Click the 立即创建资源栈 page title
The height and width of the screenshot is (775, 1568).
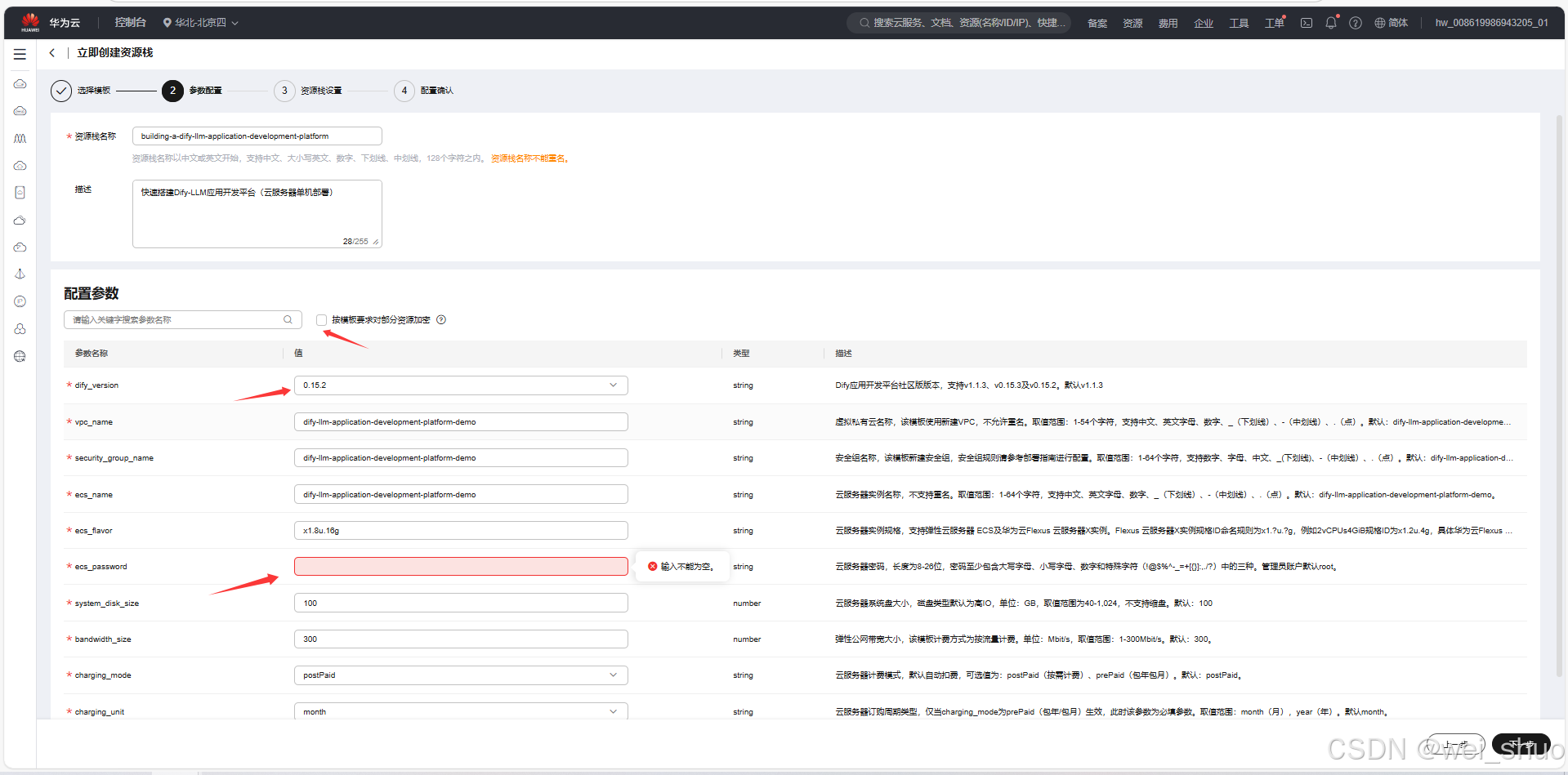pyautogui.click(x=115, y=52)
